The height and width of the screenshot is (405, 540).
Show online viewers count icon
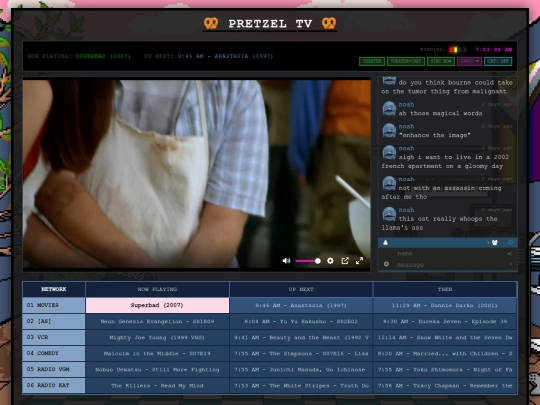coord(494,242)
